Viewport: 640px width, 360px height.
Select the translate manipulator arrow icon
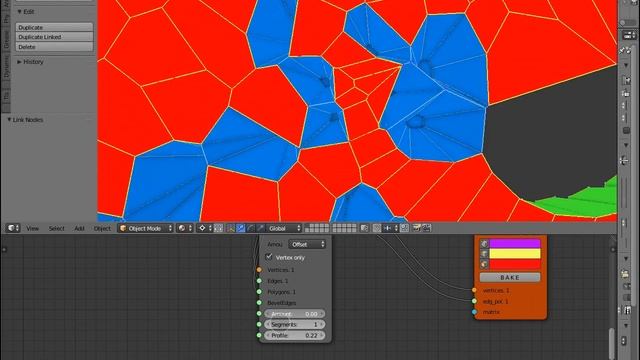pos(241,228)
